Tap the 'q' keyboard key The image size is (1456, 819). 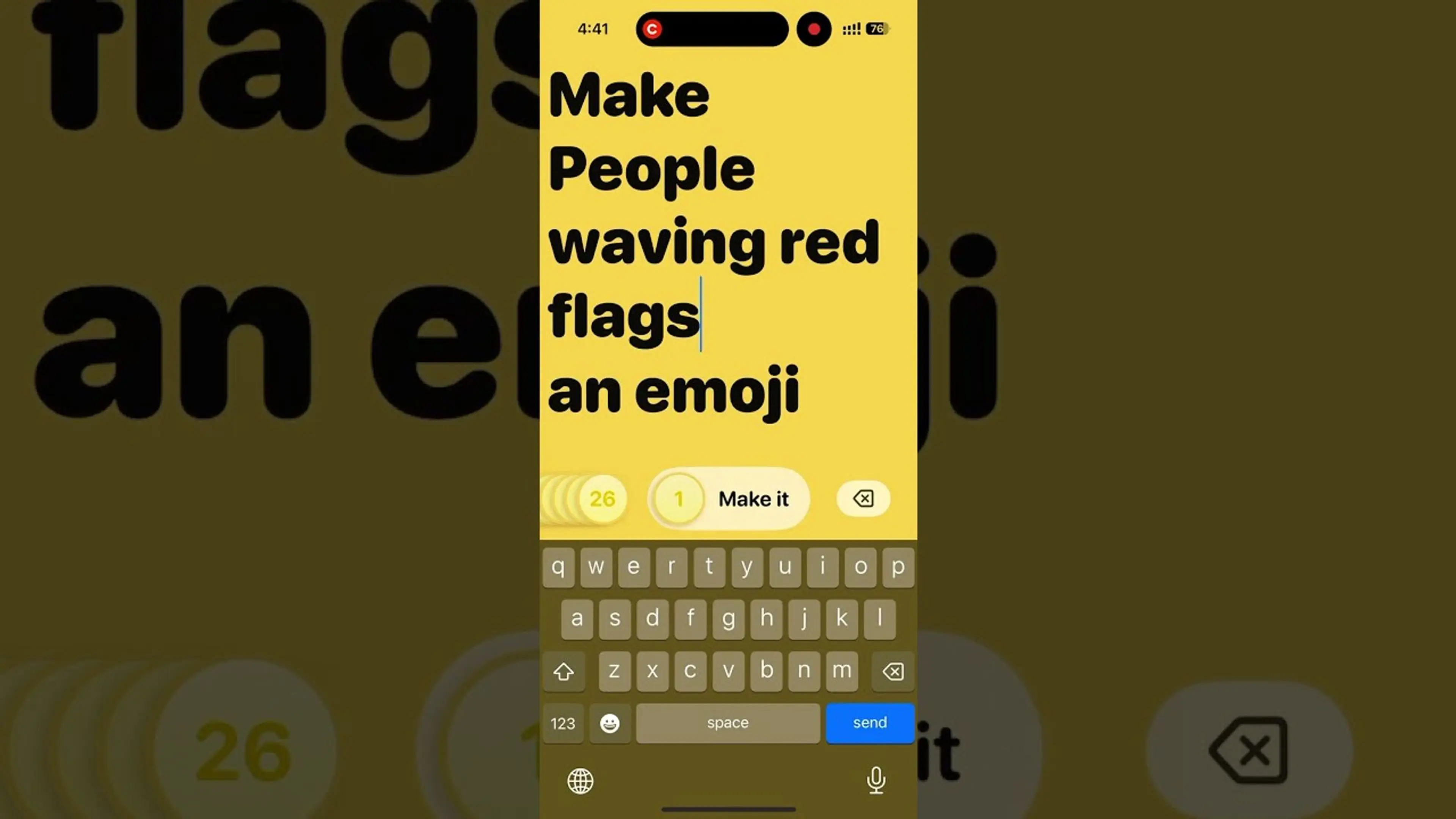click(558, 566)
